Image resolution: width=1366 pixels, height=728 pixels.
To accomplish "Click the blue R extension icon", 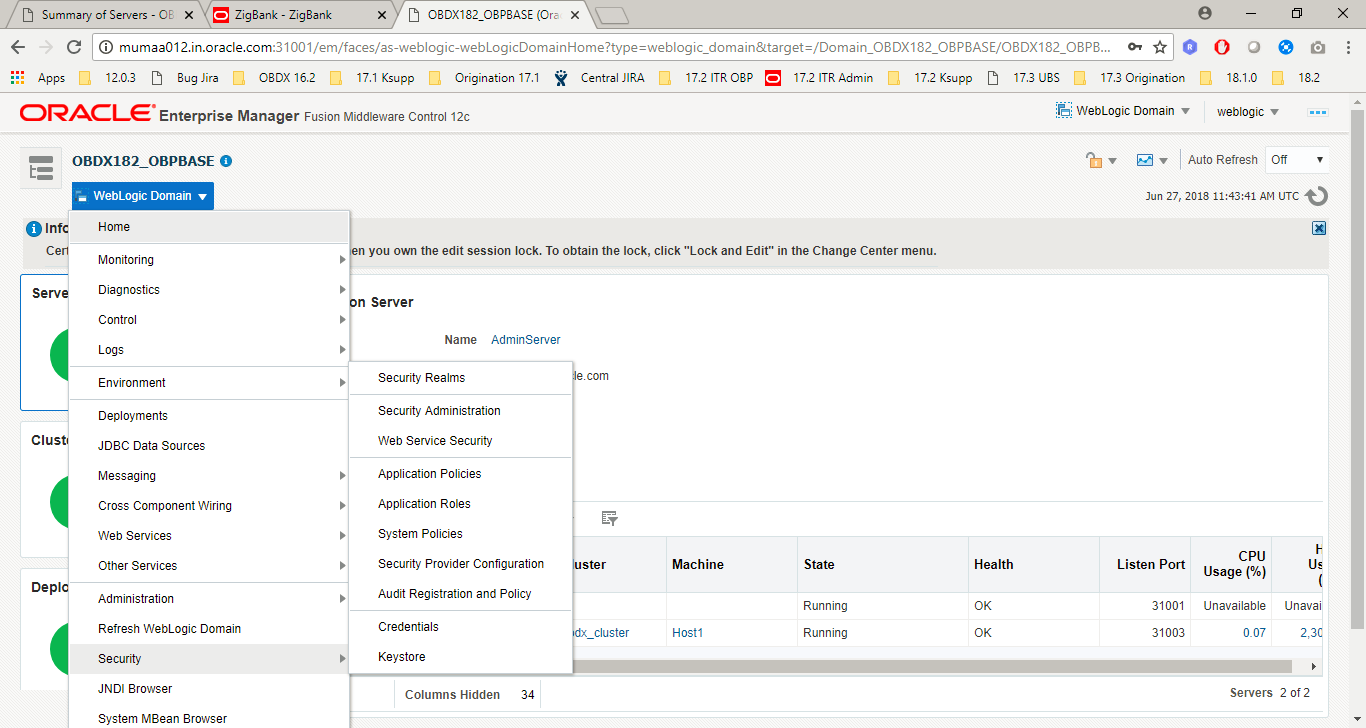I will pos(1190,47).
